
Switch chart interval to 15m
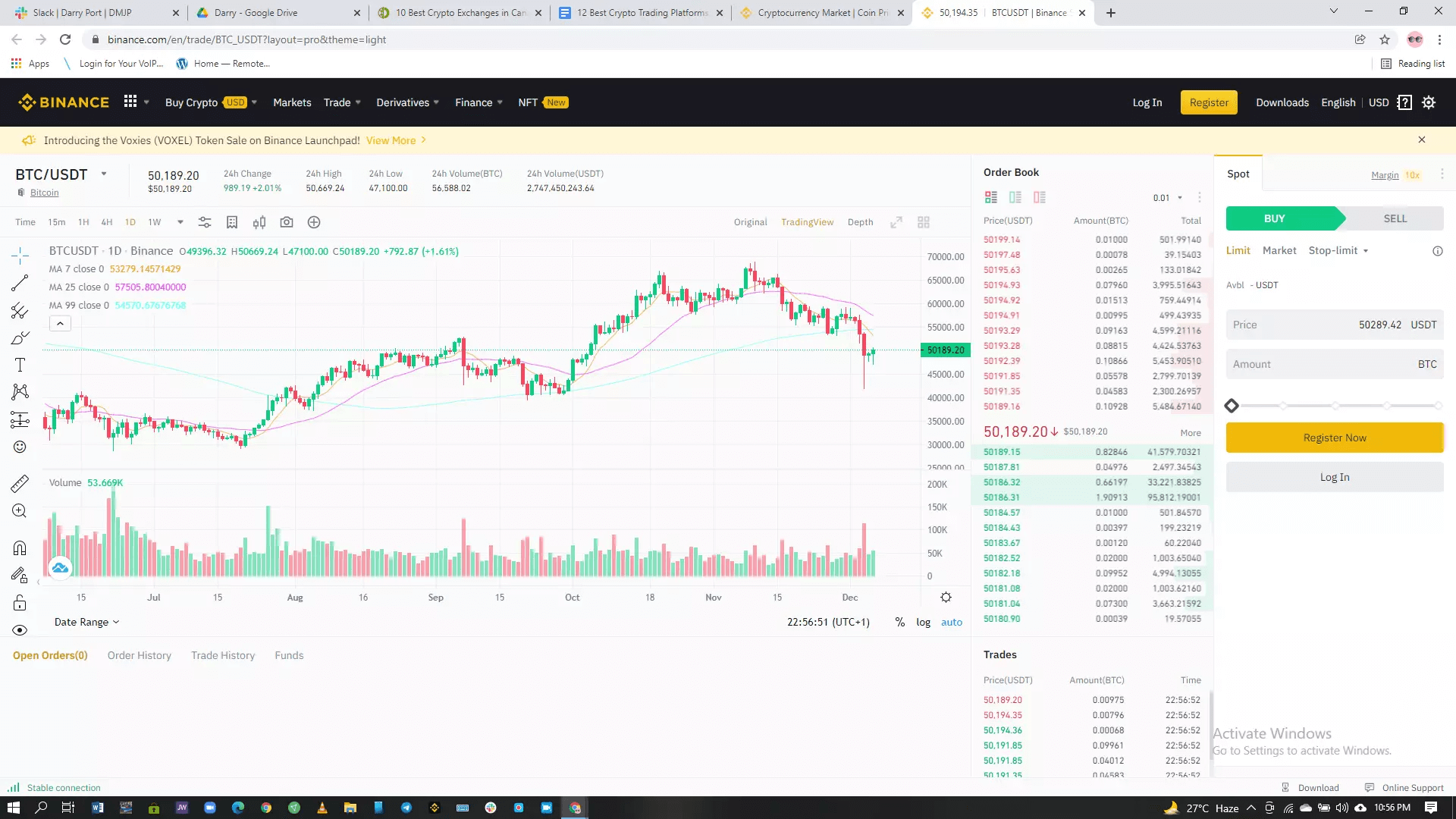click(x=57, y=222)
